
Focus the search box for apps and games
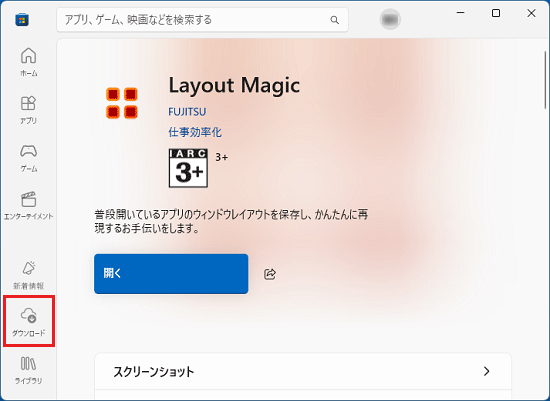point(202,20)
